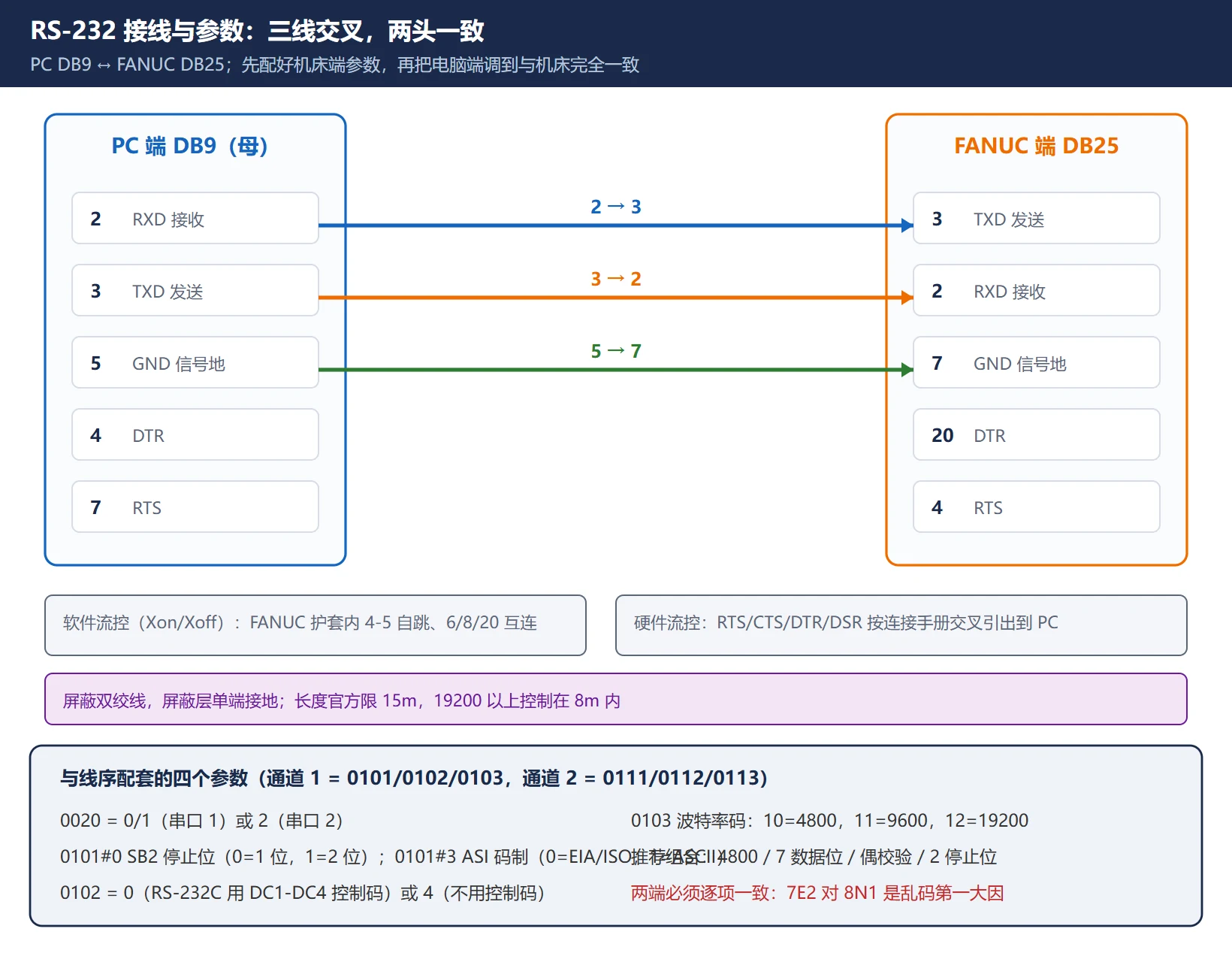1232x962 pixels.
Task: Click the "FANUC 端 DB25" heading
Action: point(1037,146)
